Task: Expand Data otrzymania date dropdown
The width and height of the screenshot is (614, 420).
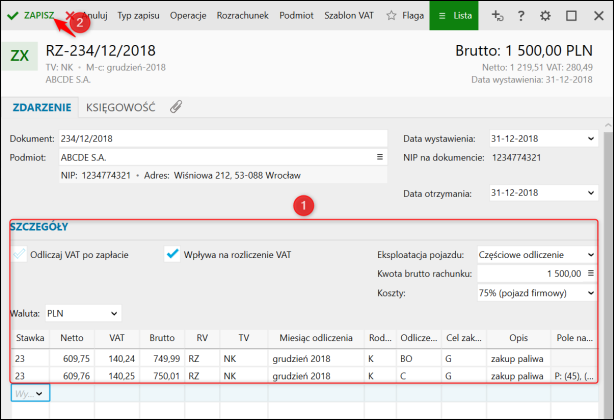Action: (591, 193)
